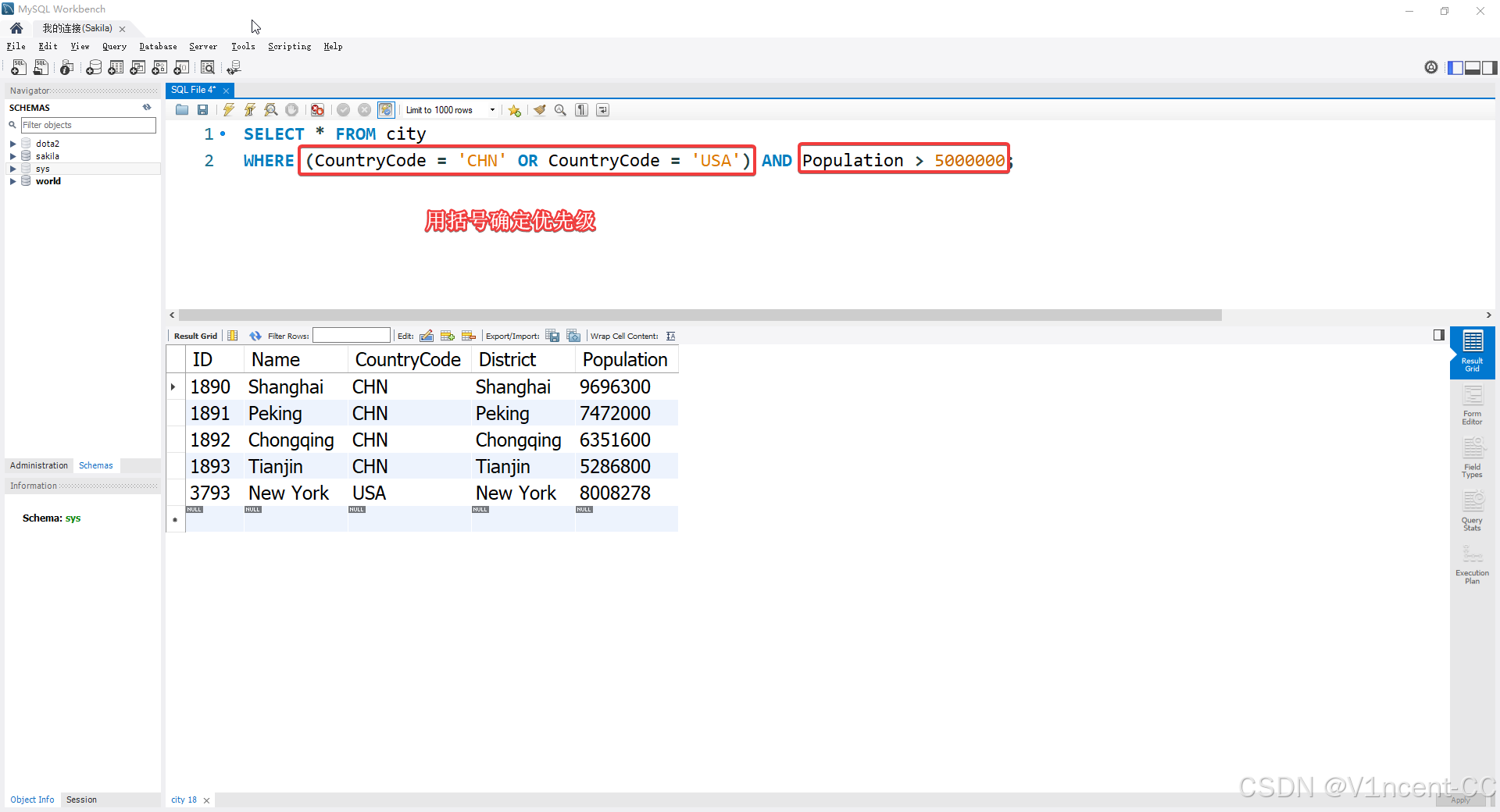1500x812 pixels.
Task: Toggle invisible characters display
Action: click(x=582, y=110)
